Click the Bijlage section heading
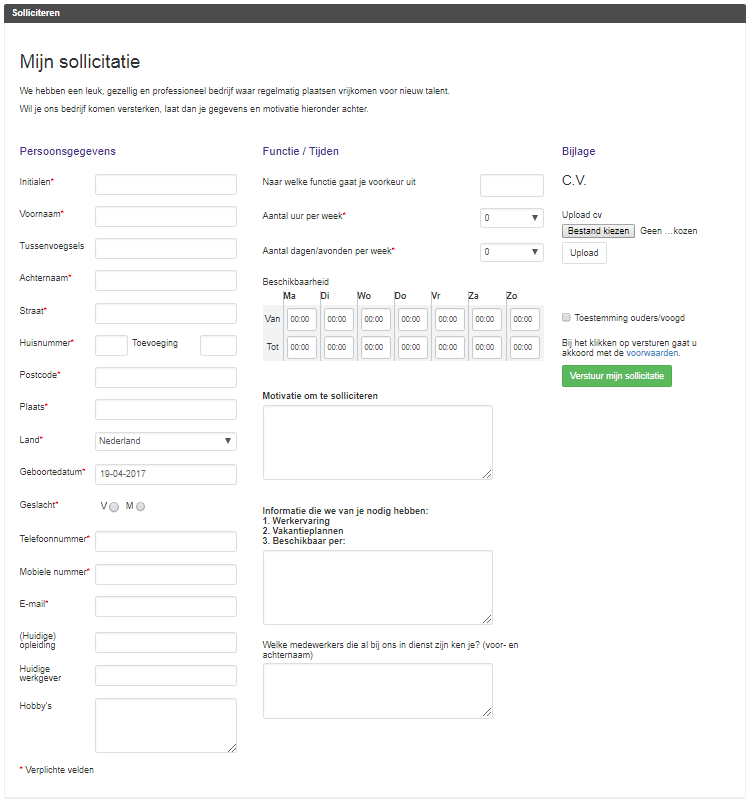 (579, 151)
